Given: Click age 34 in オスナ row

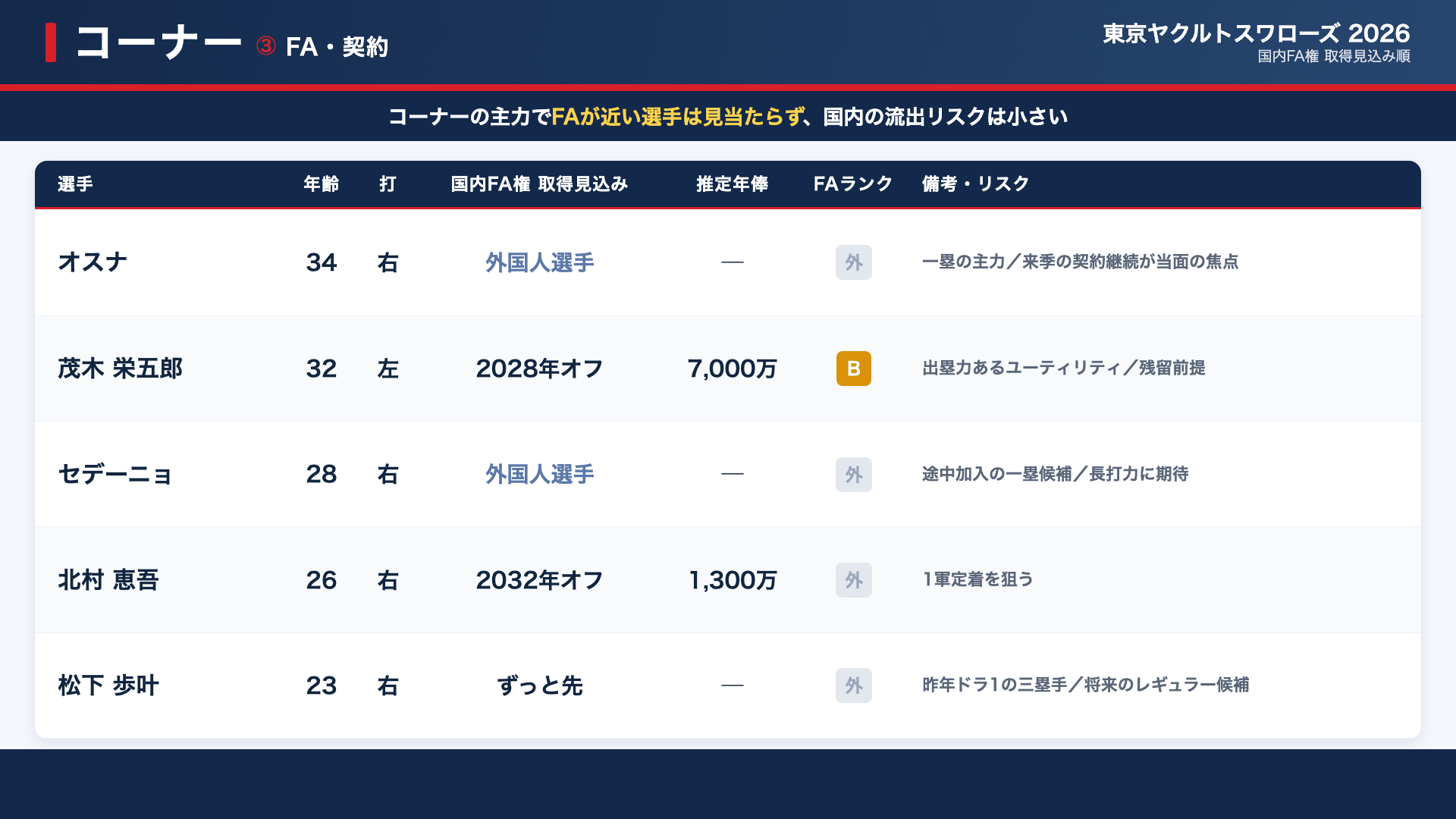Looking at the screenshot, I should pos(322,262).
